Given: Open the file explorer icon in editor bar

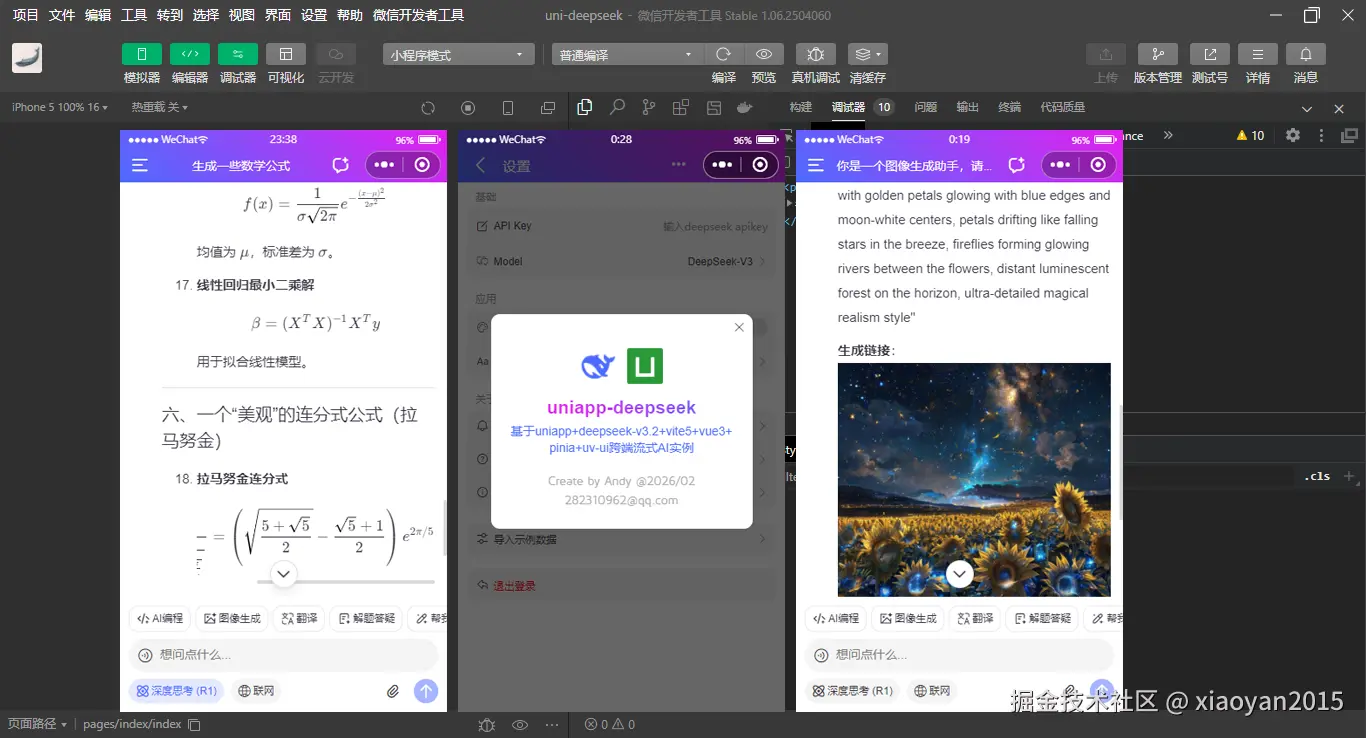Looking at the screenshot, I should 585,107.
